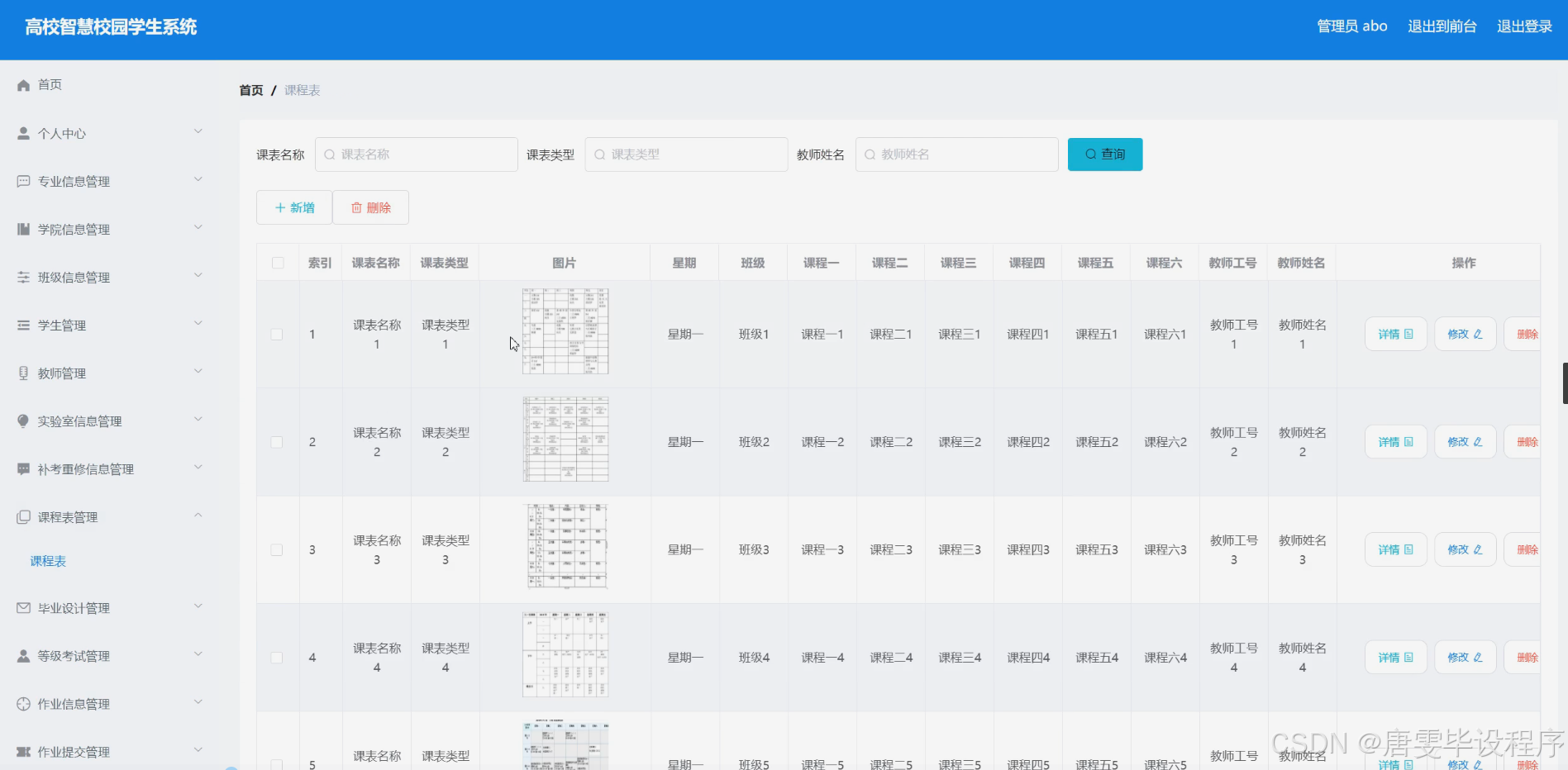Open the 等级考试管理 menu label
This screenshot has width=1568, height=770.
point(74,656)
